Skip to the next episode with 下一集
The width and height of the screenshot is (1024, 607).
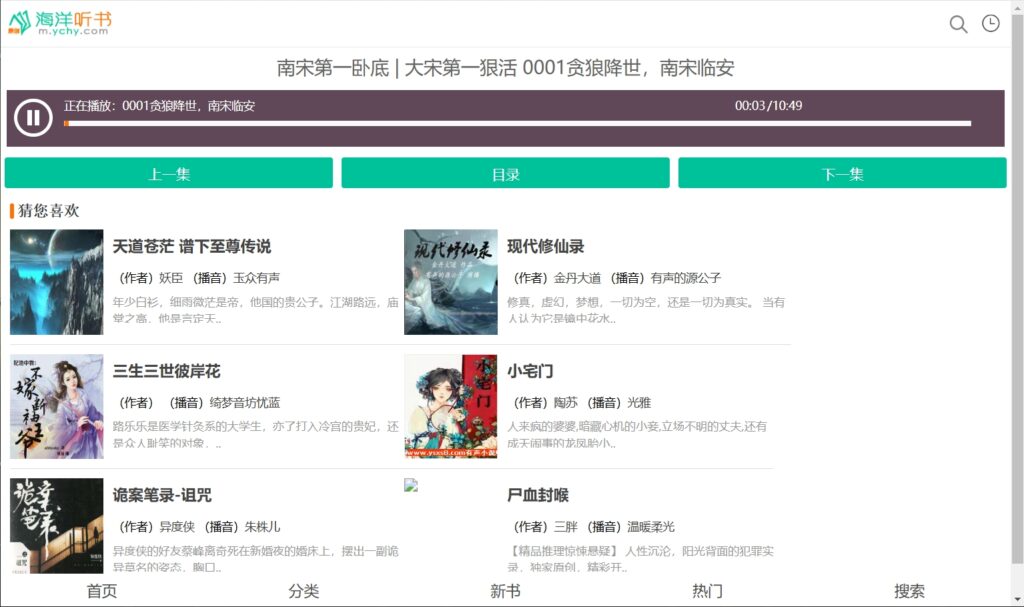pos(842,172)
